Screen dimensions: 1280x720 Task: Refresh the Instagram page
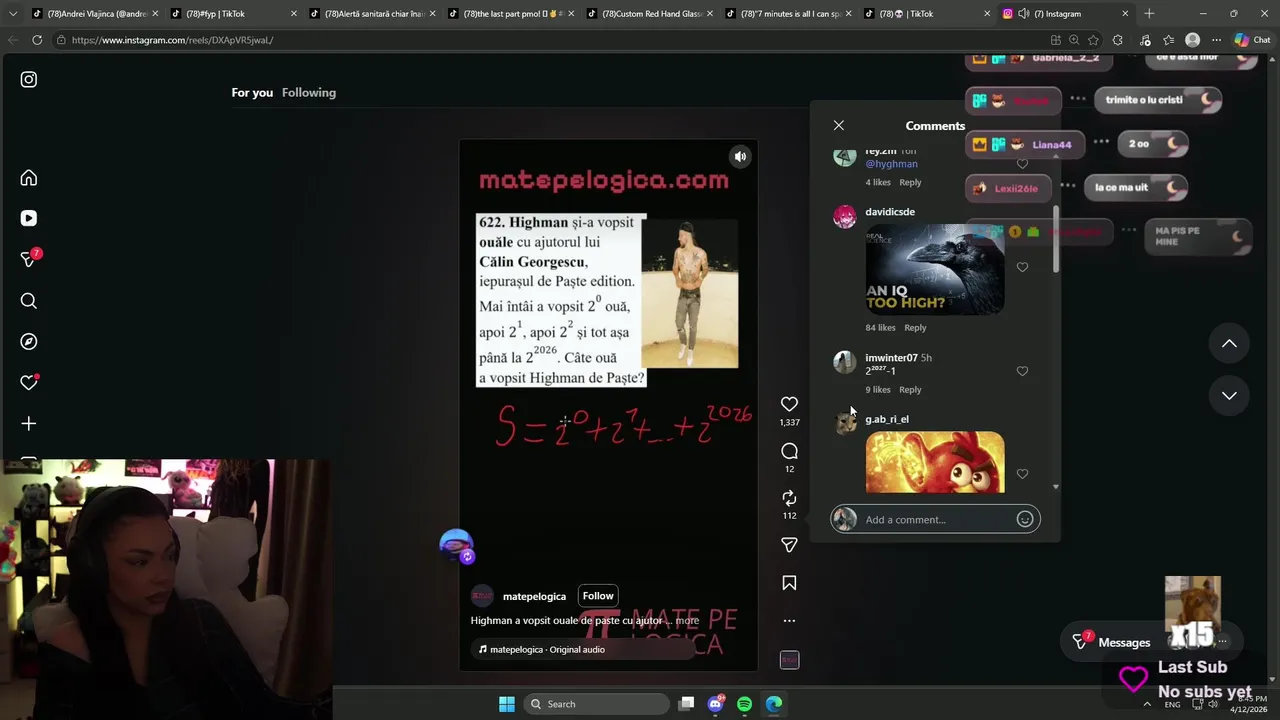click(37, 40)
